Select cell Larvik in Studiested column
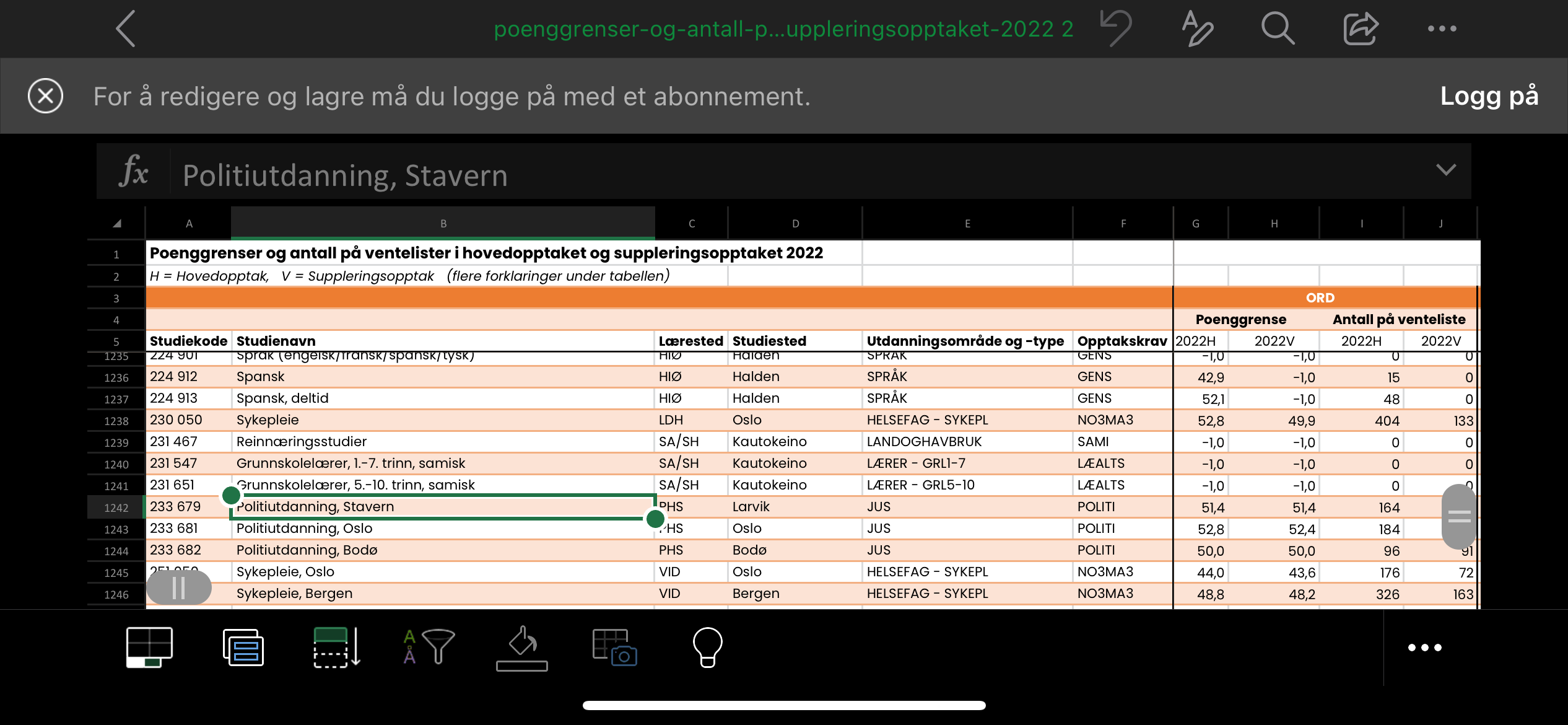Image resolution: width=1568 pixels, height=725 pixels. pyautogui.click(x=795, y=507)
